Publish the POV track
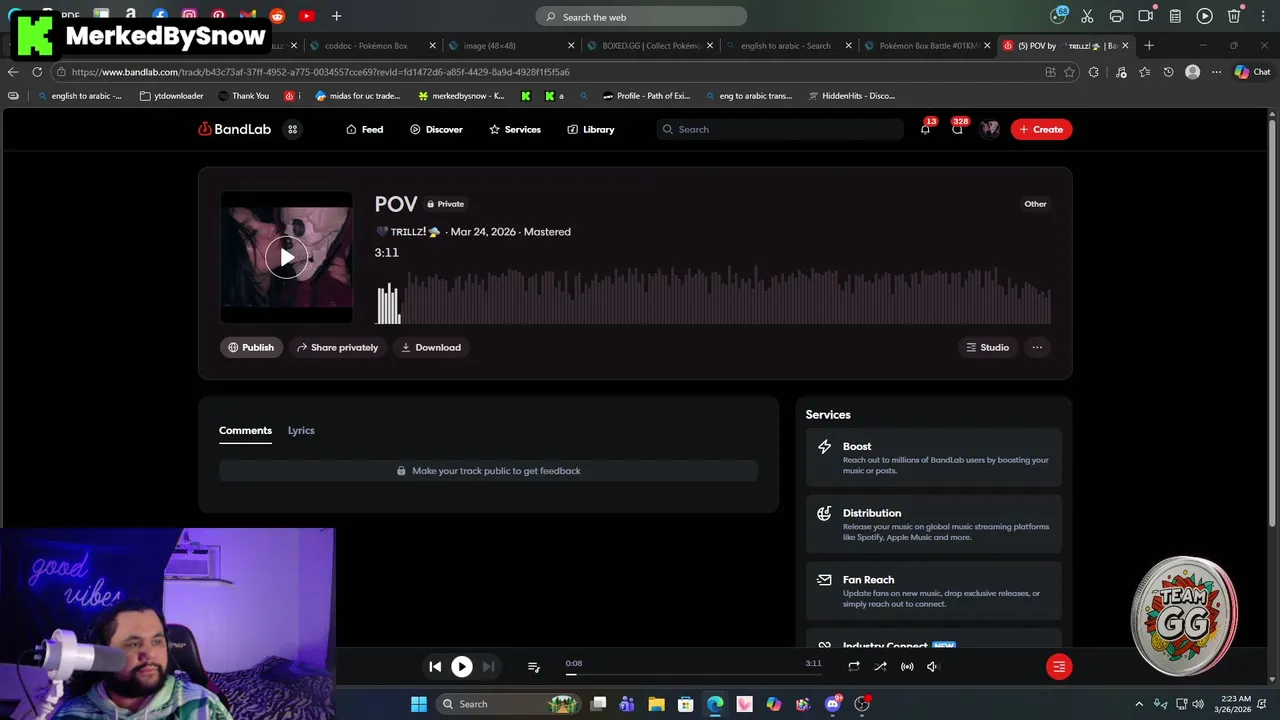 tap(251, 347)
